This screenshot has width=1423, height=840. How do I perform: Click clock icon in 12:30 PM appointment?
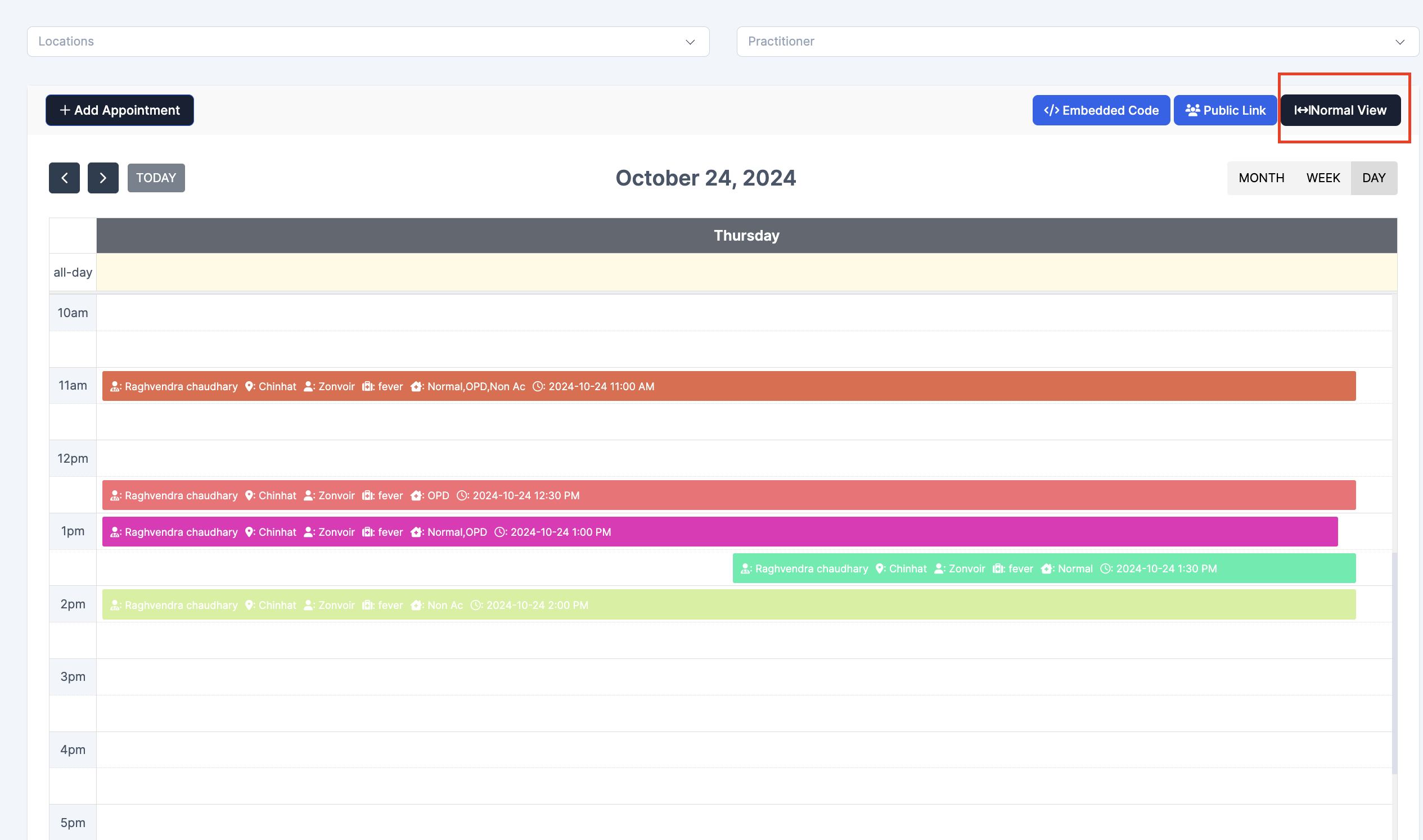pos(462,496)
